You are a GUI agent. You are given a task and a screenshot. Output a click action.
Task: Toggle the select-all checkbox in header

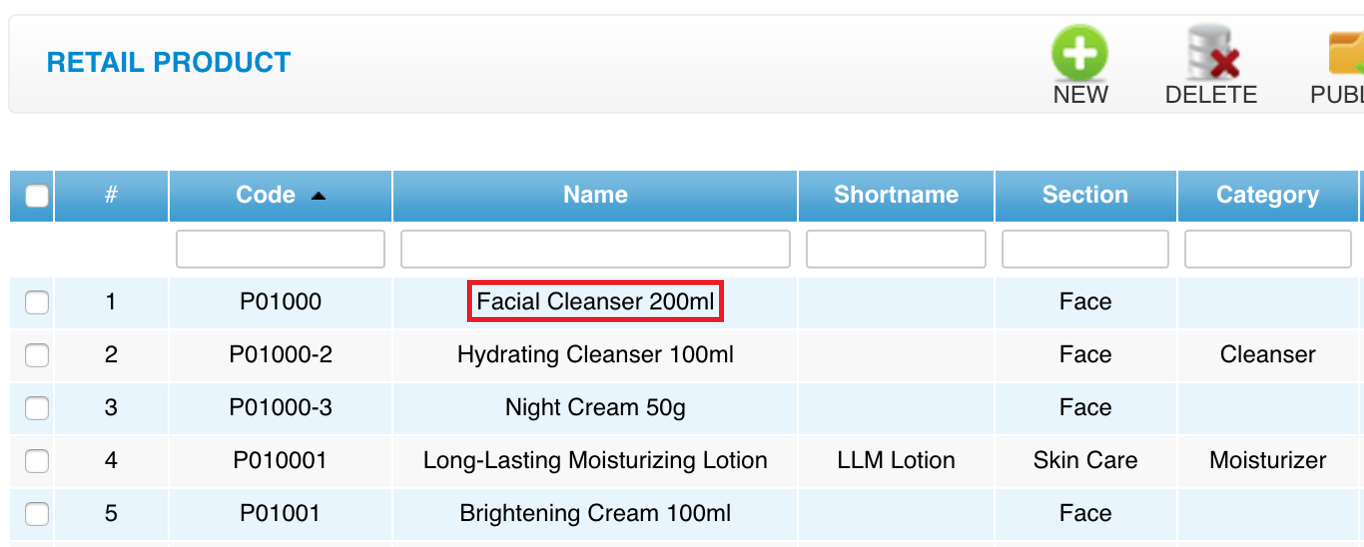(x=37, y=195)
